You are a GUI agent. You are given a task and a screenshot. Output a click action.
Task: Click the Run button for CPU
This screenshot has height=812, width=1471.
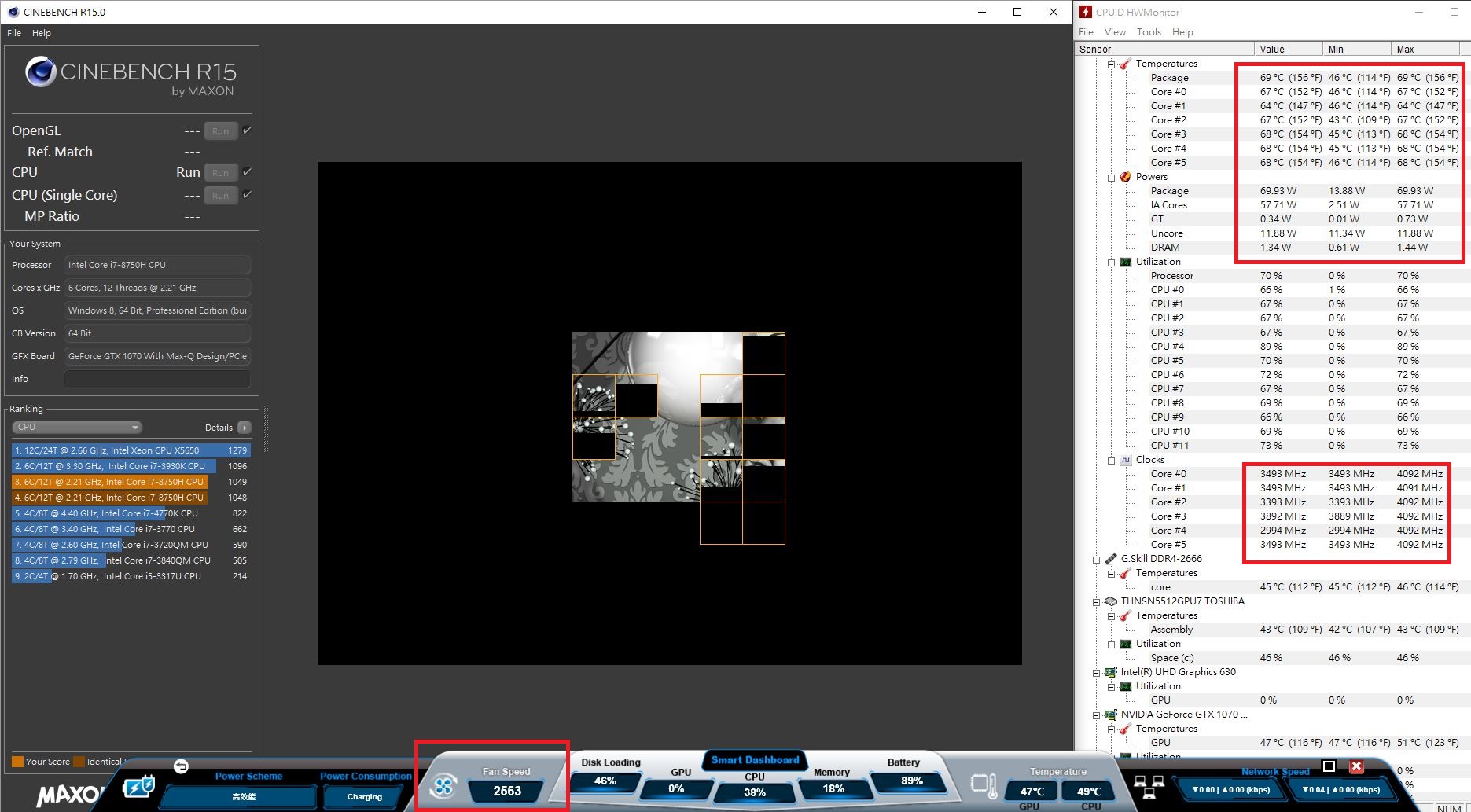(x=221, y=172)
